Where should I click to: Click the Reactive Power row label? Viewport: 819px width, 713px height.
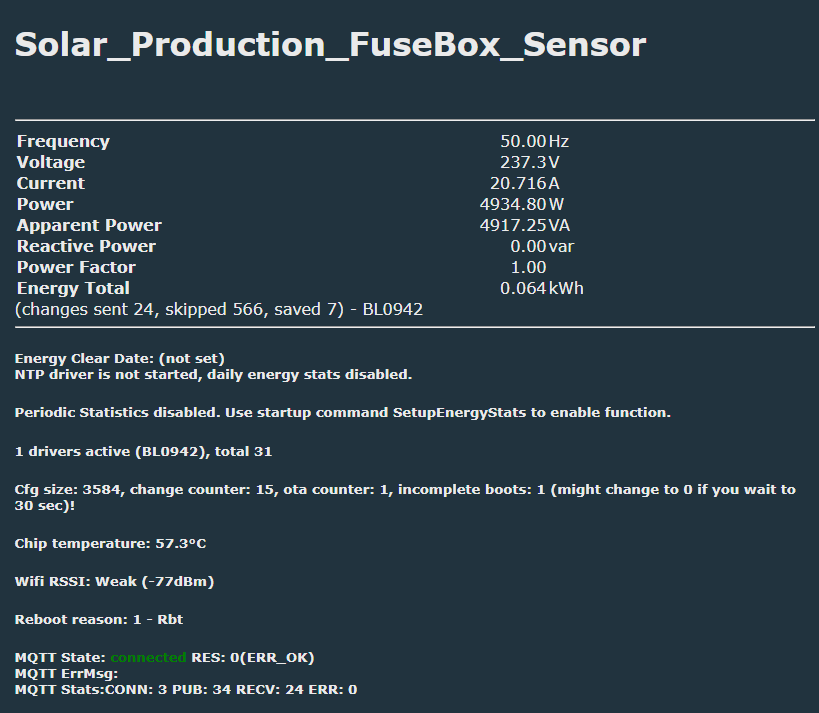(x=86, y=247)
